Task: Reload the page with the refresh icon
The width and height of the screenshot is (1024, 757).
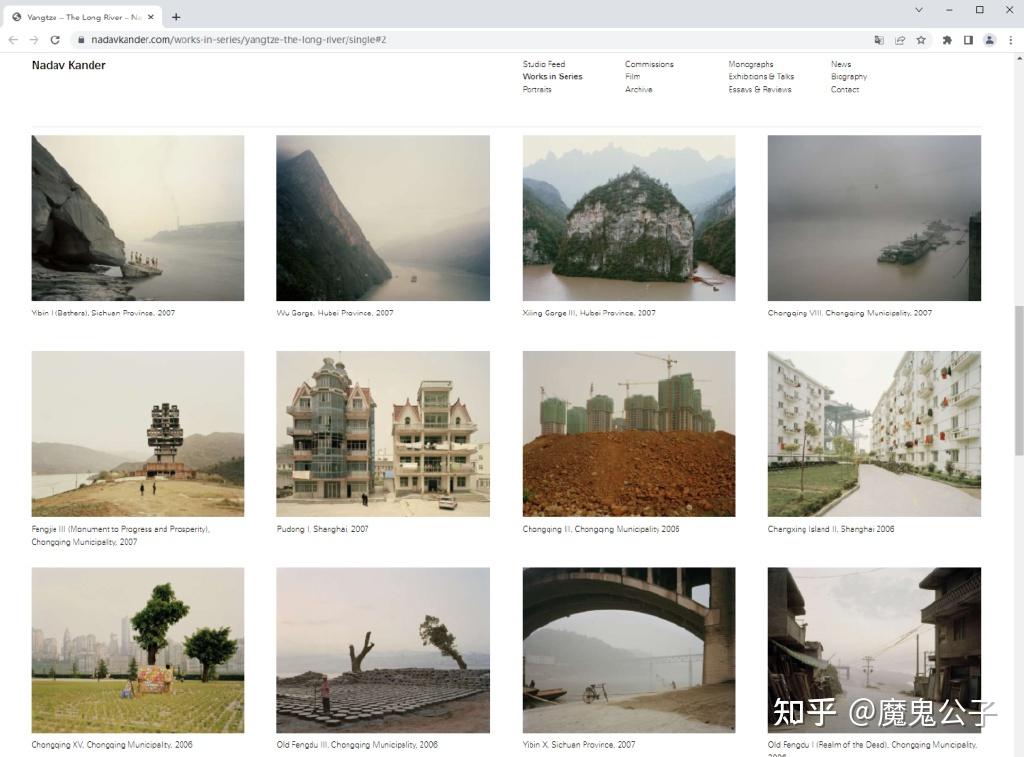Action: pos(55,40)
